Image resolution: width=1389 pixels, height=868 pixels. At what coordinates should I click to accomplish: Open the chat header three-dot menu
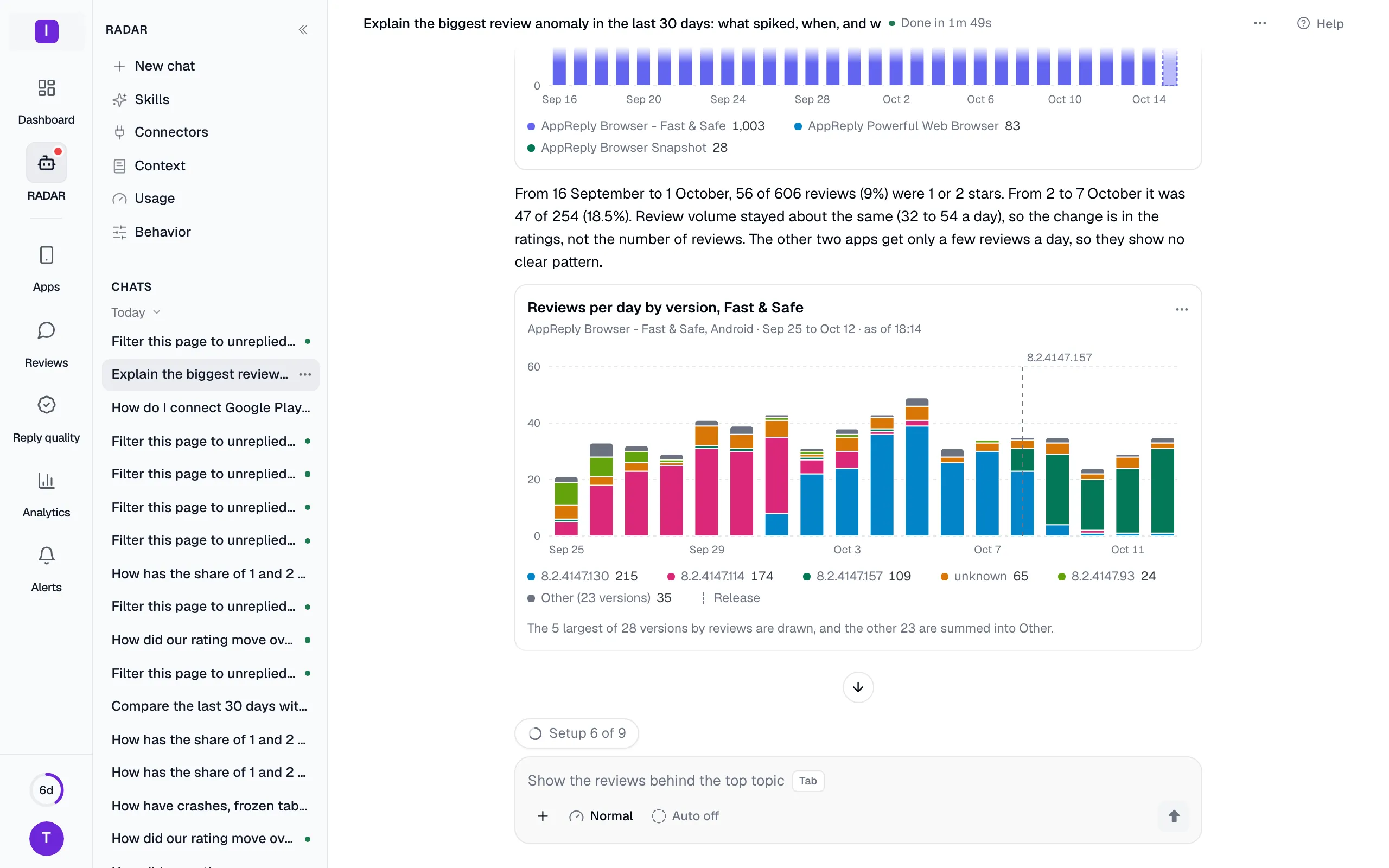pyautogui.click(x=1259, y=23)
